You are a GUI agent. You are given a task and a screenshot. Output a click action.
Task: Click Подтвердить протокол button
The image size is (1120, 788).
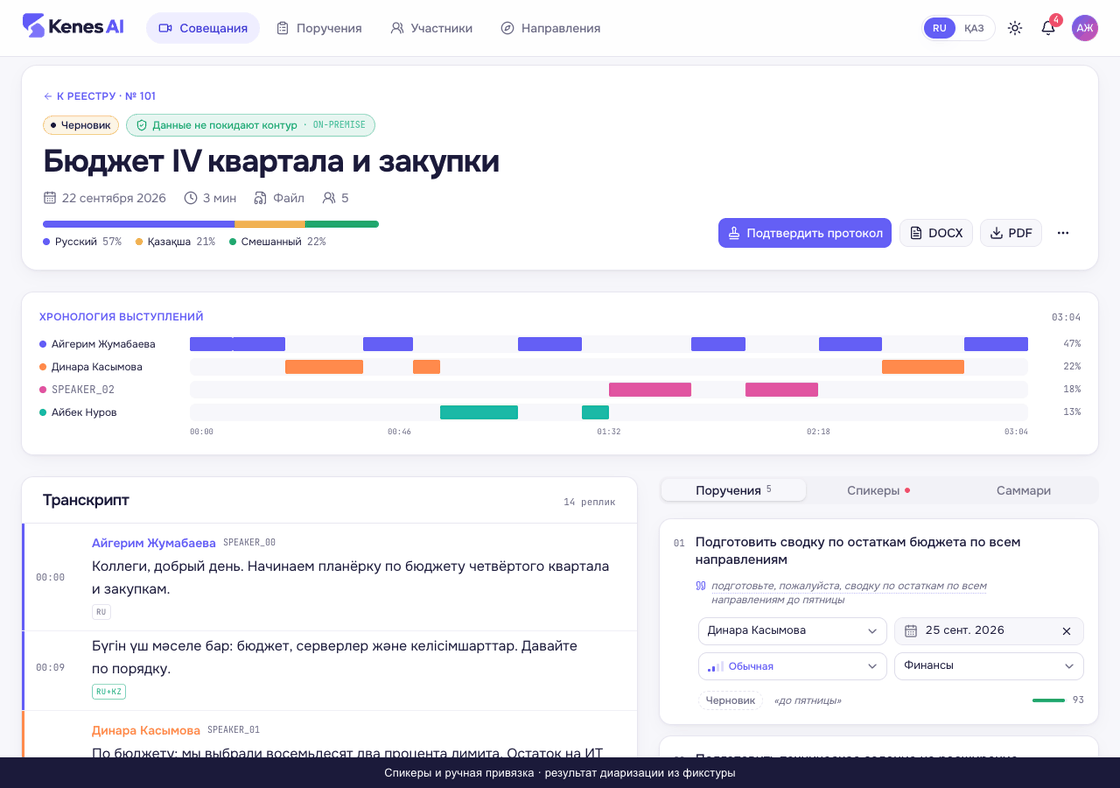804,233
